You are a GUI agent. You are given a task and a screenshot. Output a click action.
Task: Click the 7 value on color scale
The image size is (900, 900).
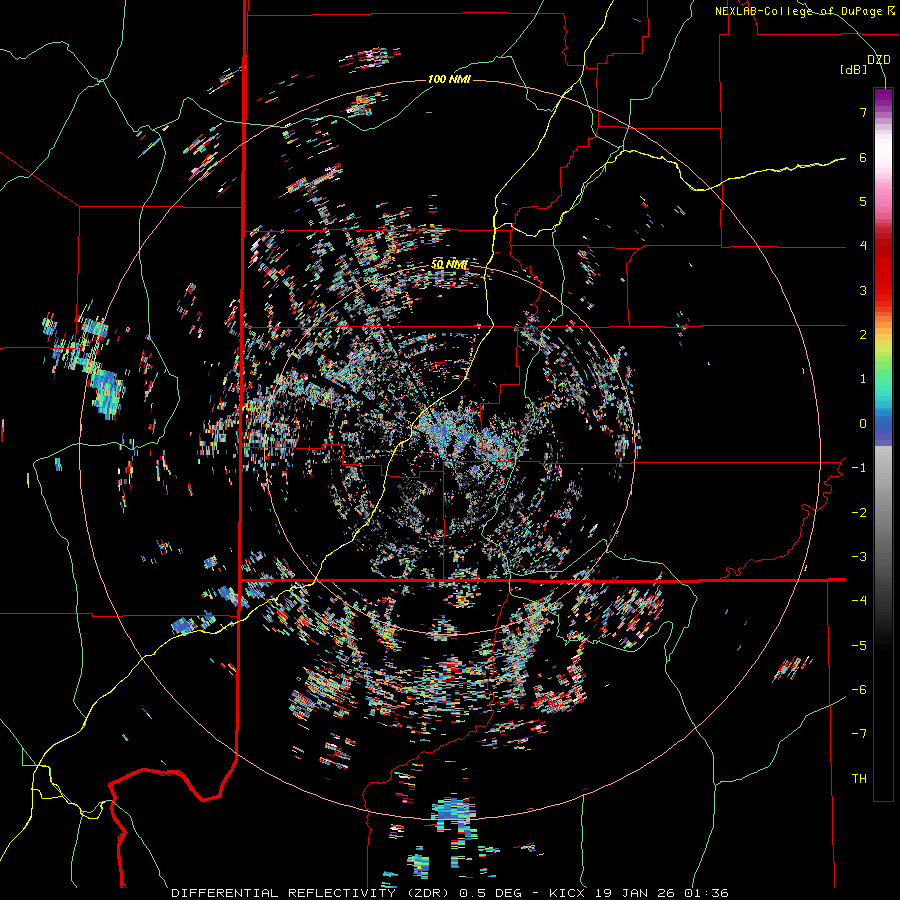(x=863, y=112)
